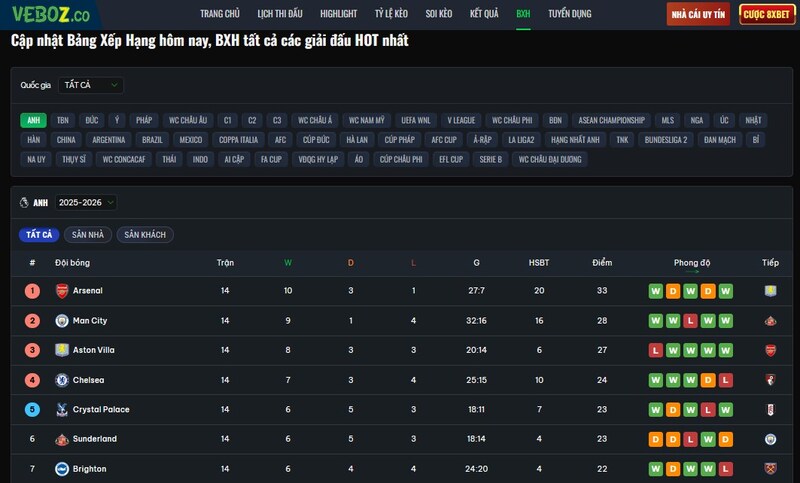Click the NHÀ CÁI UY TÍN button

point(698,14)
